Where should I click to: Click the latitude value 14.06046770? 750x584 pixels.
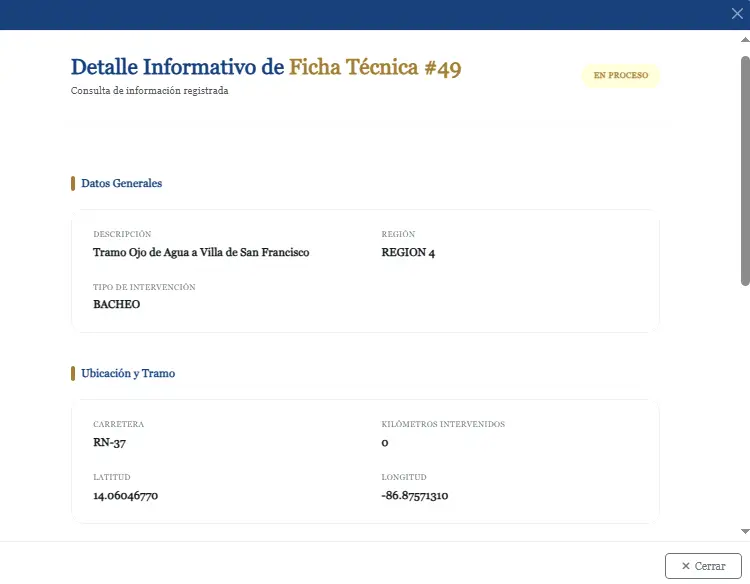(125, 496)
